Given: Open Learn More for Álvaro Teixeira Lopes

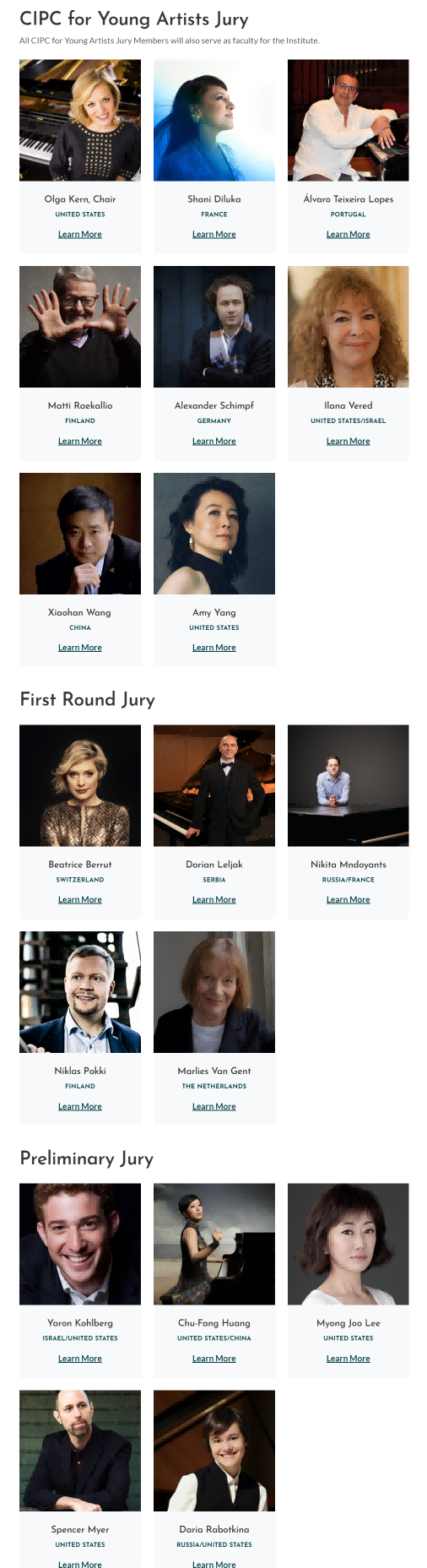Looking at the screenshot, I should (349, 235).
